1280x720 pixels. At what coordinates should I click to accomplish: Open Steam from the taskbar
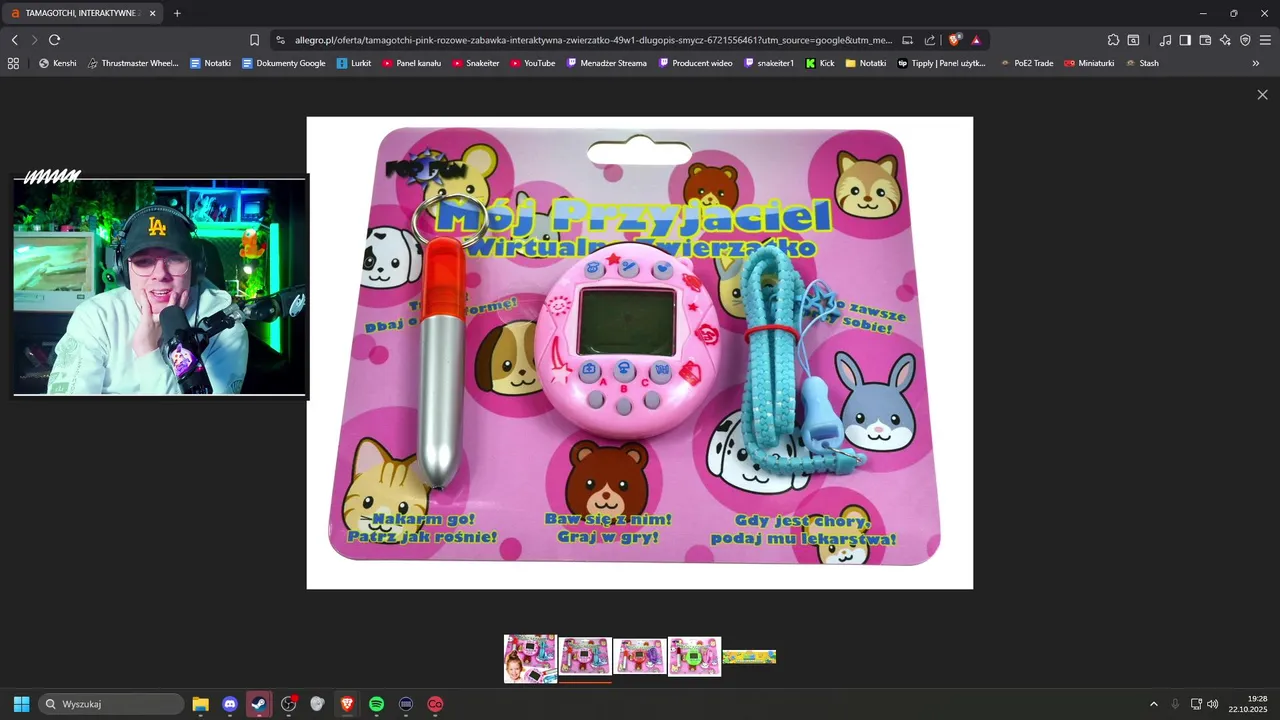tap(259, 704)
